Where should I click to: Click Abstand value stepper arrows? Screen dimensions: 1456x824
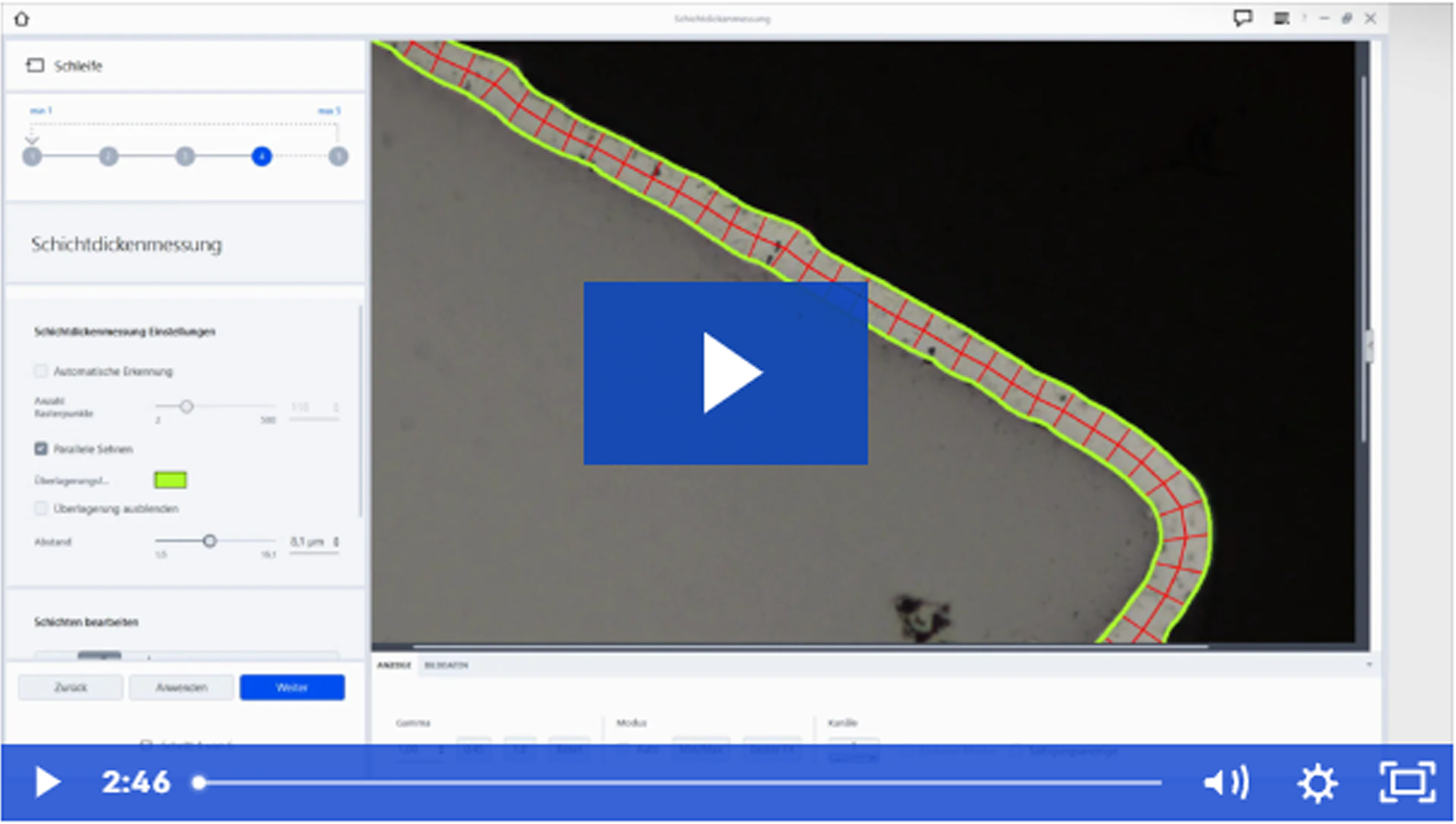(336, 542)
